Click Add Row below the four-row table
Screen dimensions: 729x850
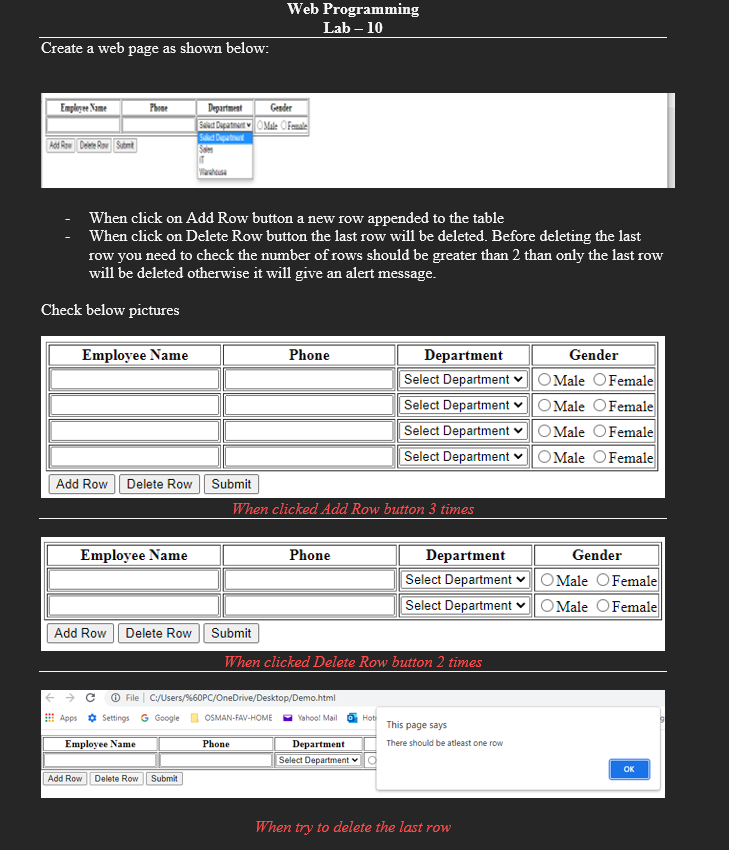pos(82,484)
